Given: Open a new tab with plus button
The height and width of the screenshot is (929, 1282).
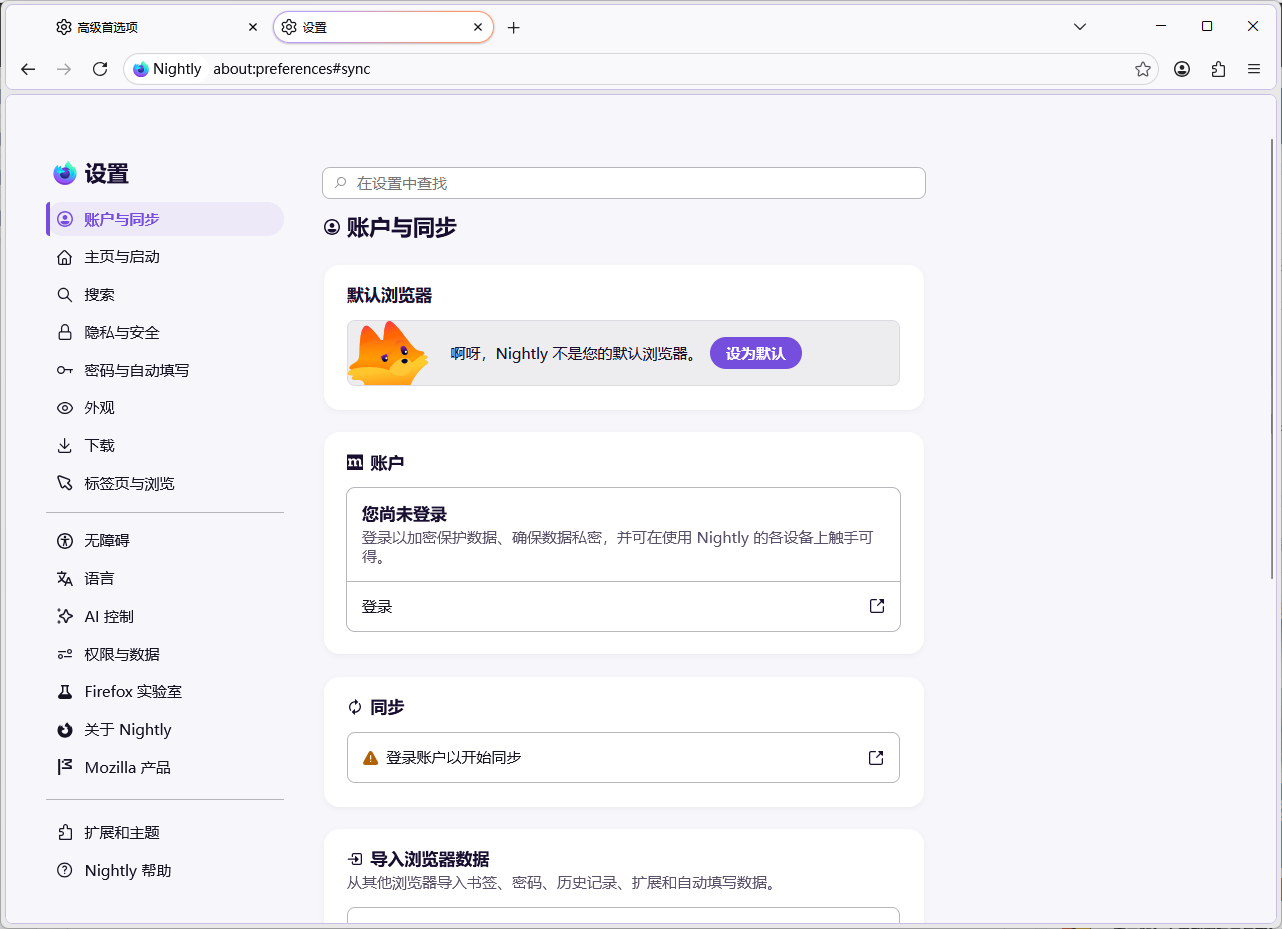Looking at the screenshot, I should pyautogui.click(x=514, y=28).
